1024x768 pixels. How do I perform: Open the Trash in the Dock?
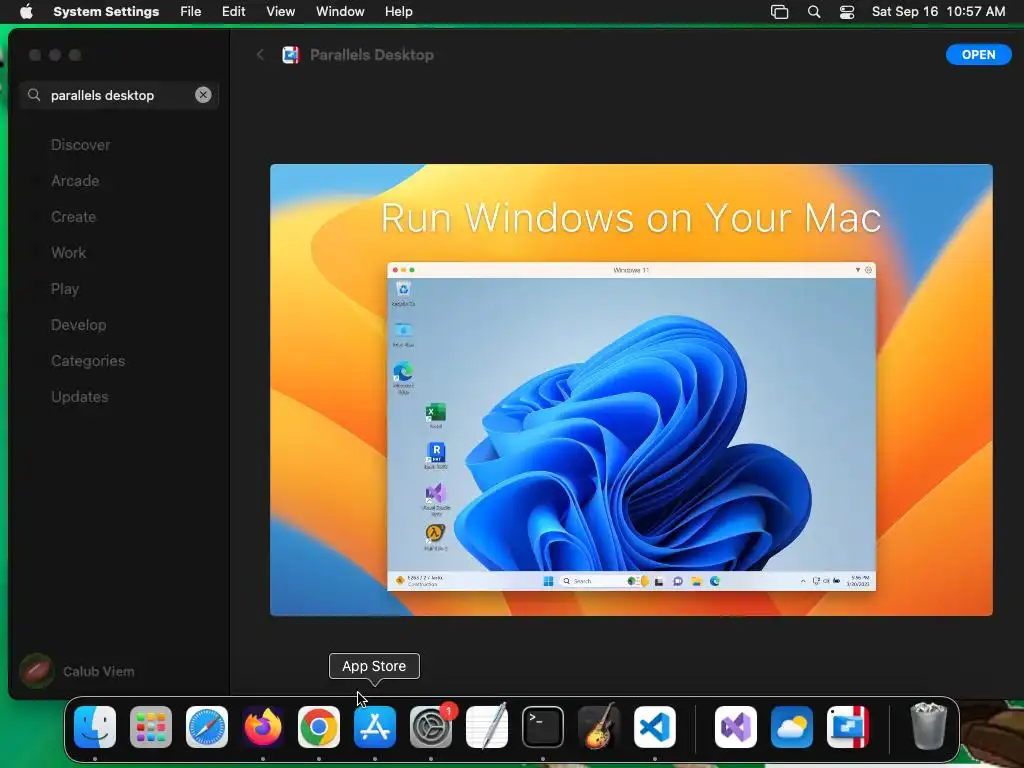(x=929, y=726)
